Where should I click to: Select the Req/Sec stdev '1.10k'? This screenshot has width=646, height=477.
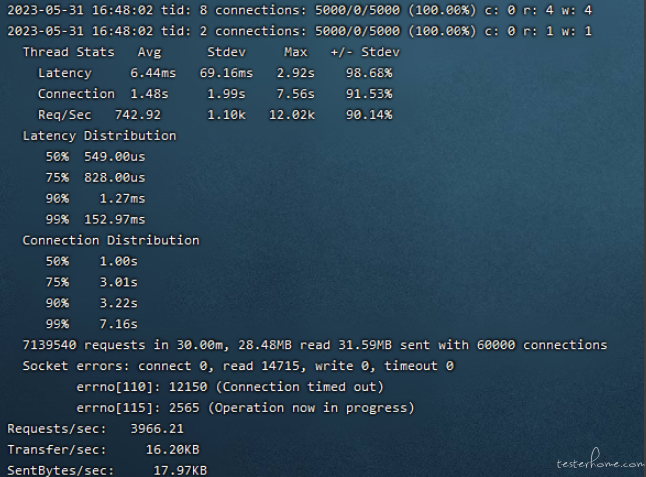click(x=226, y=115)
